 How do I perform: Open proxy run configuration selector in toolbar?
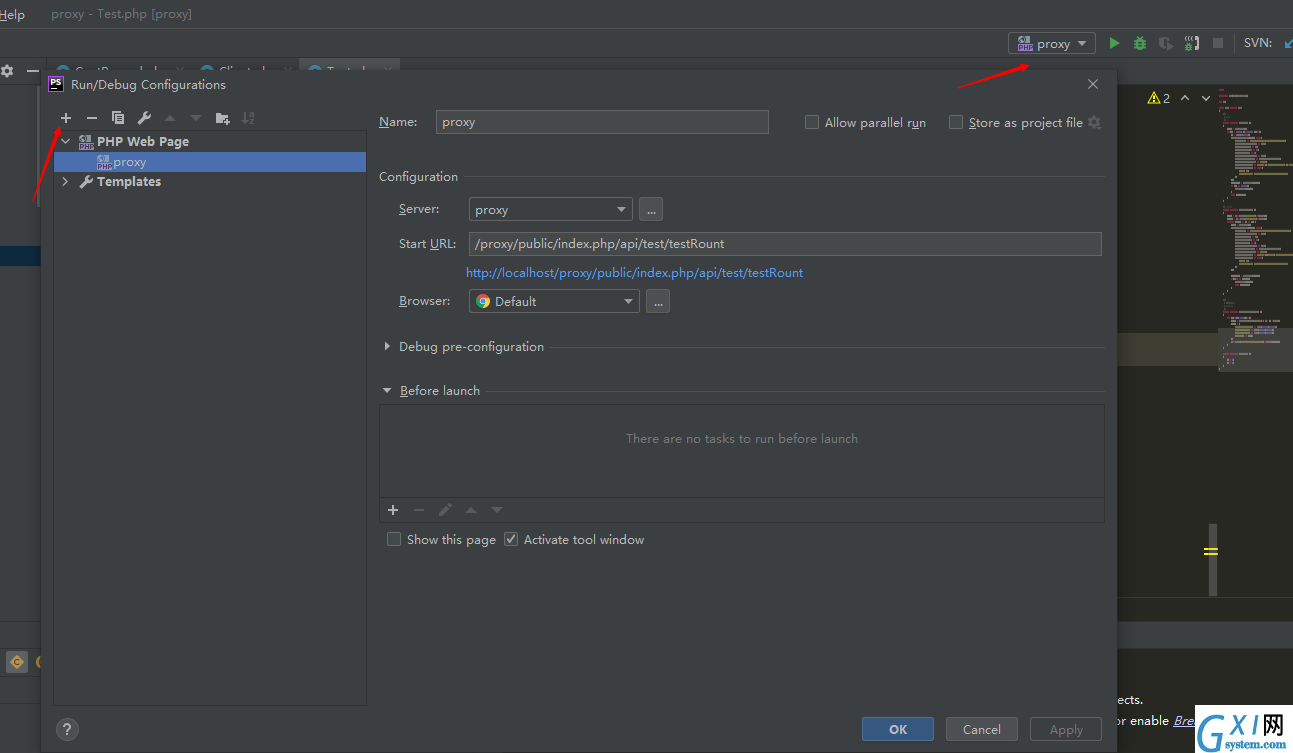1052,43
